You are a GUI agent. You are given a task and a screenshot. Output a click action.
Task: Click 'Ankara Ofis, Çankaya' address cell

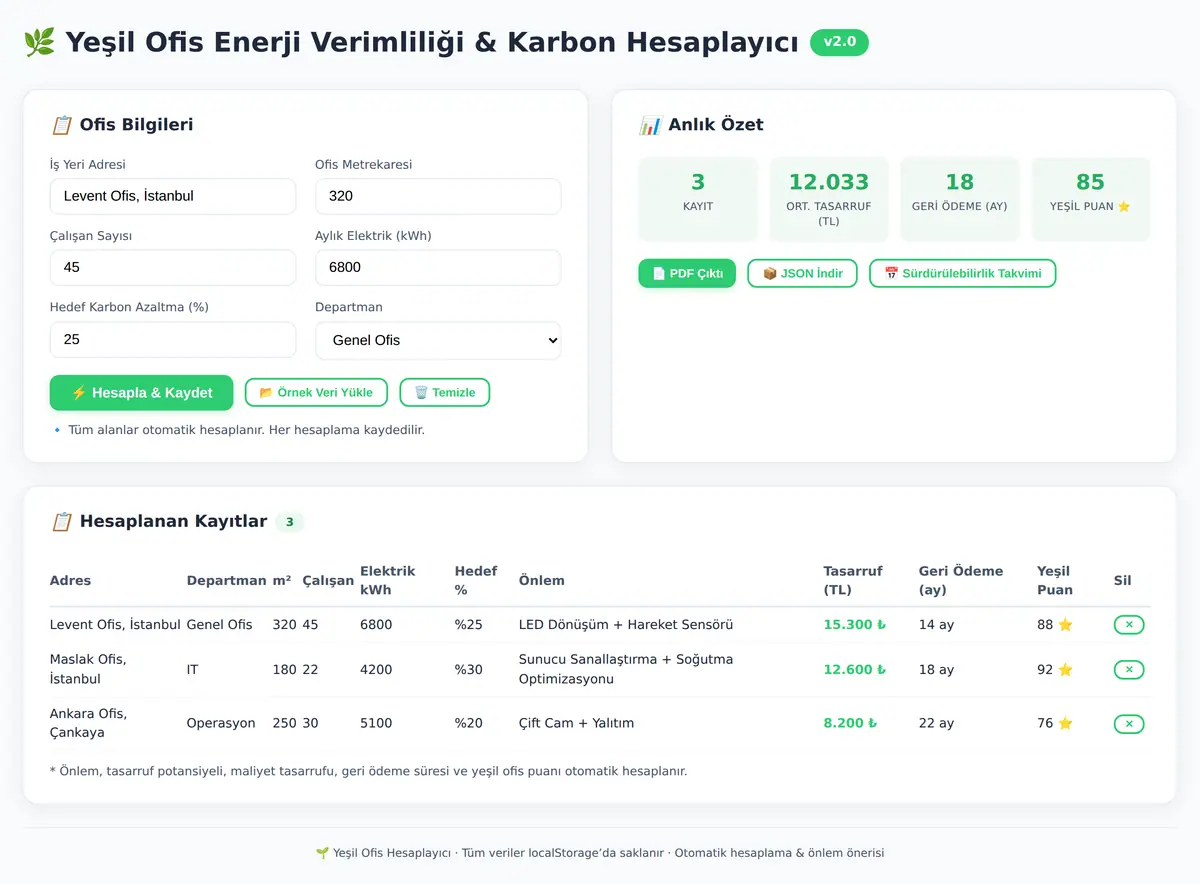(88, 724)
